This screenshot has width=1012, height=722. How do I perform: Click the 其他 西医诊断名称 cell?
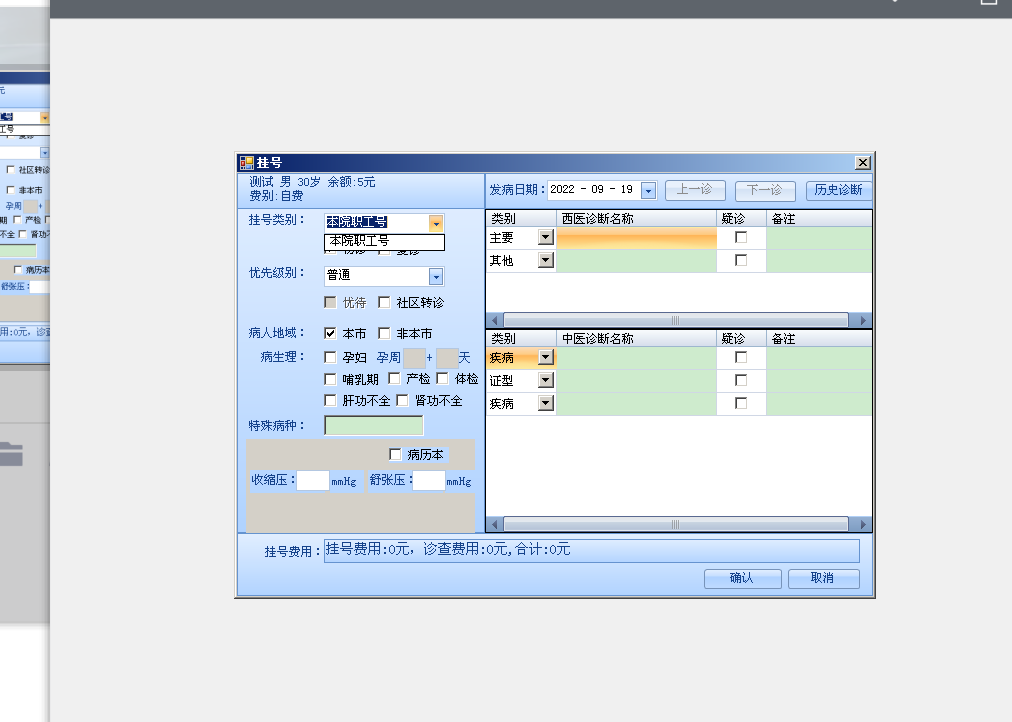click(636, 261)
